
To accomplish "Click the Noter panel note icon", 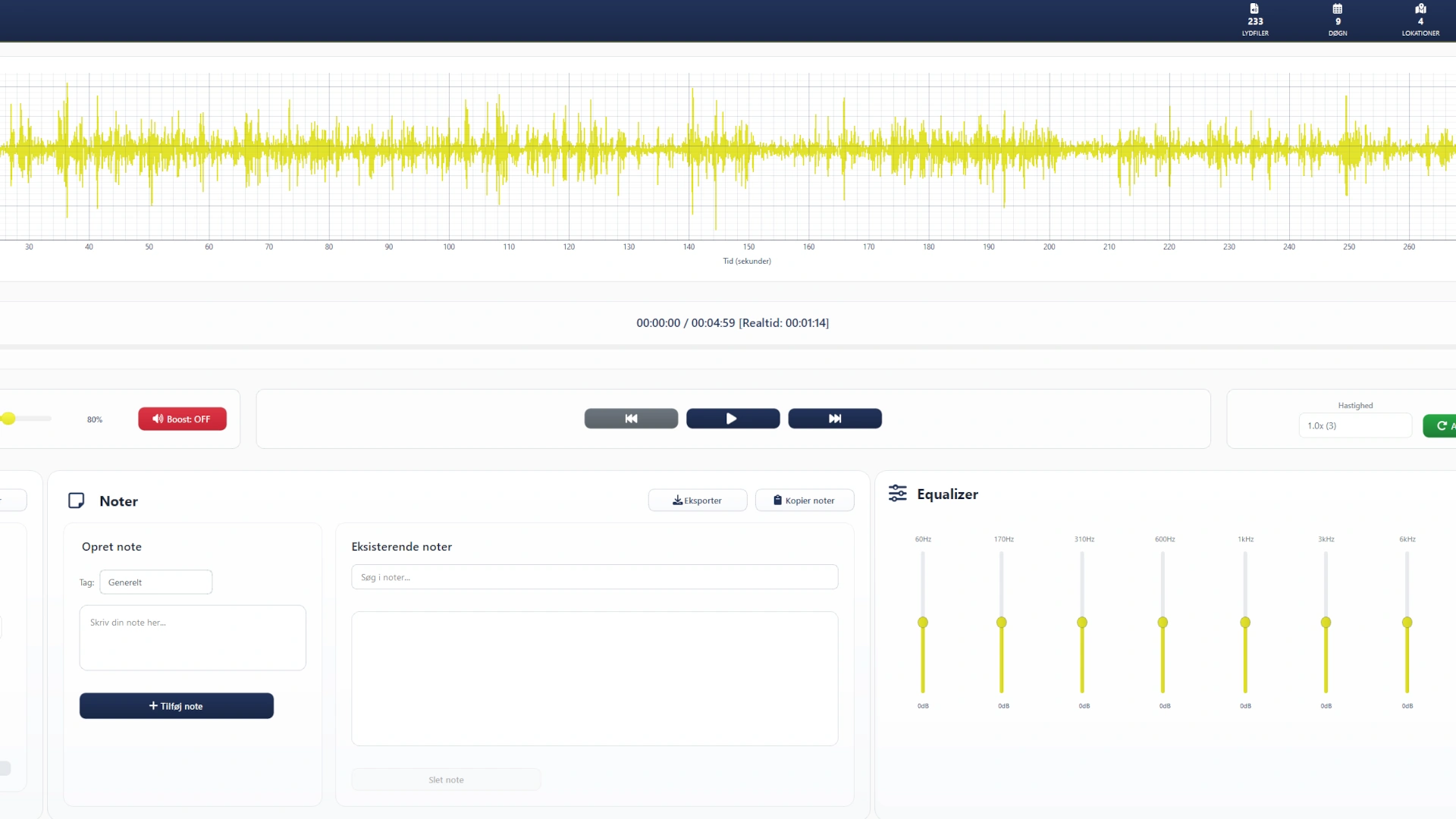I will click(77, 500).
